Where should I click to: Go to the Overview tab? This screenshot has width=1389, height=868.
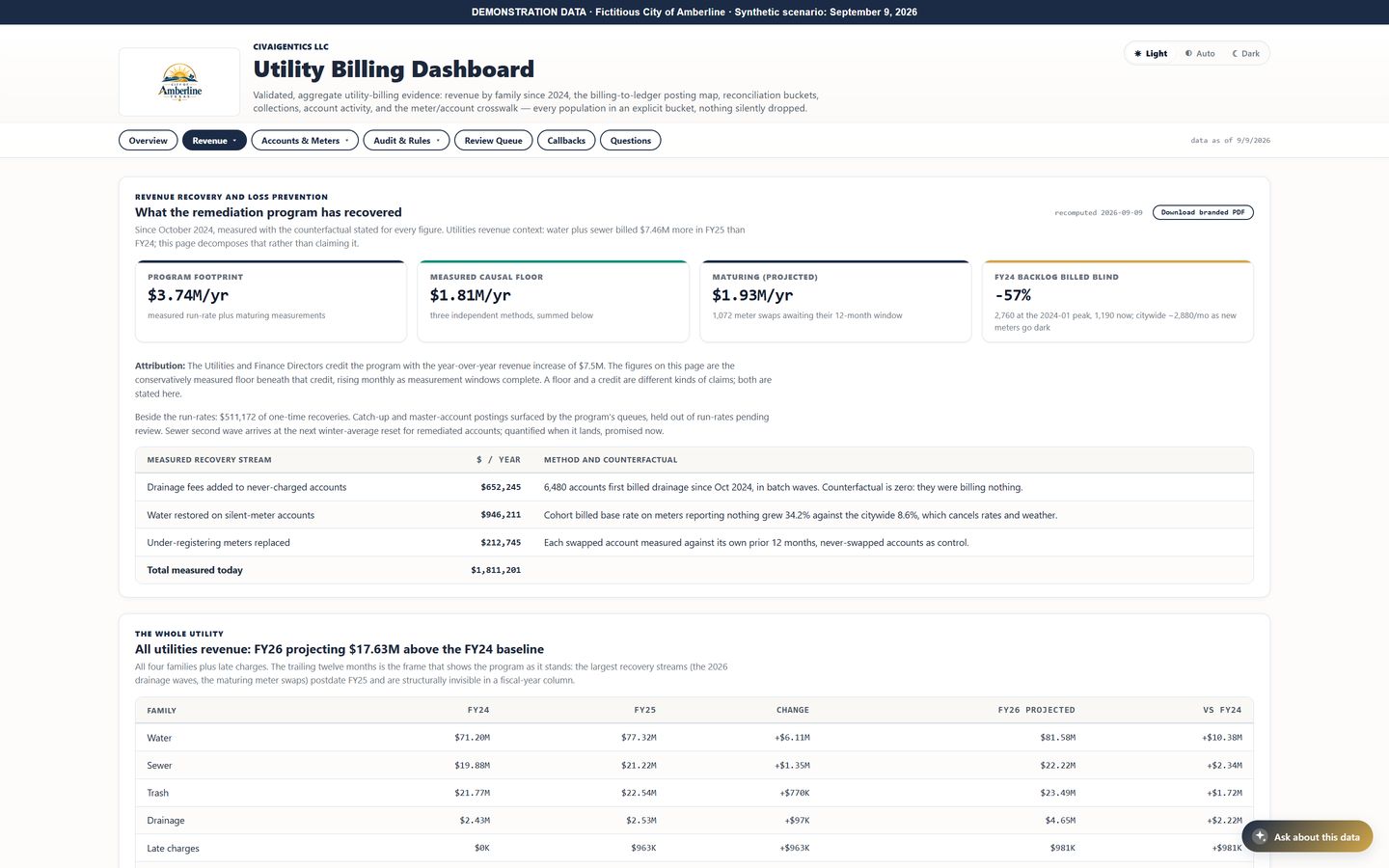[149, 141]
